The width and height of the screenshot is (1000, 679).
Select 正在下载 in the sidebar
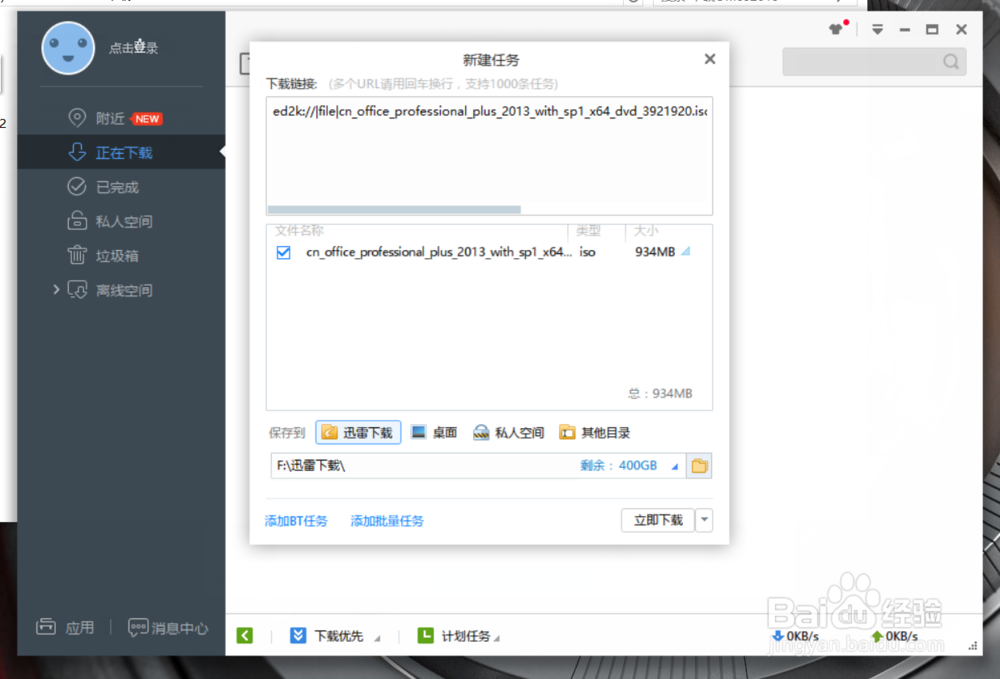click(x=121, y=152)
